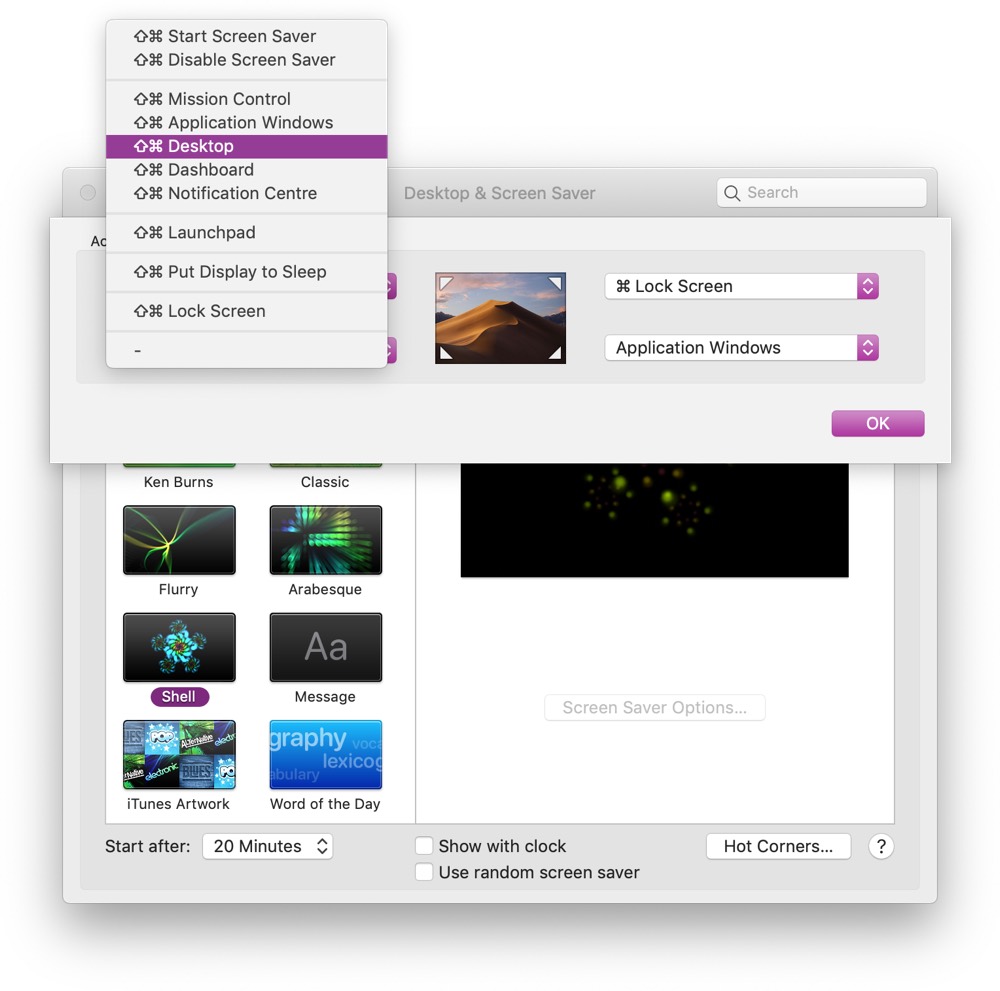Click the Ken Burns screen saver label
The height and width of the screenshot is (991, 1000).
(x=179, y=482)
